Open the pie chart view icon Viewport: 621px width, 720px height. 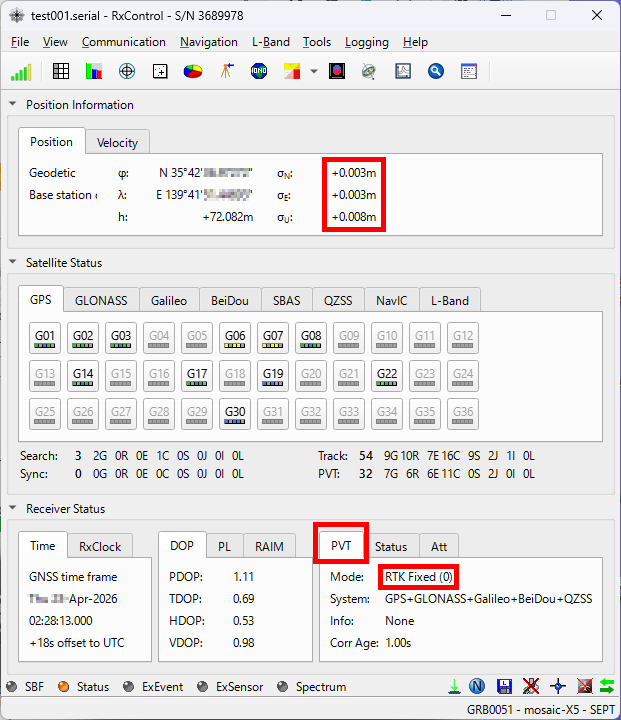(x=193, y=71)
